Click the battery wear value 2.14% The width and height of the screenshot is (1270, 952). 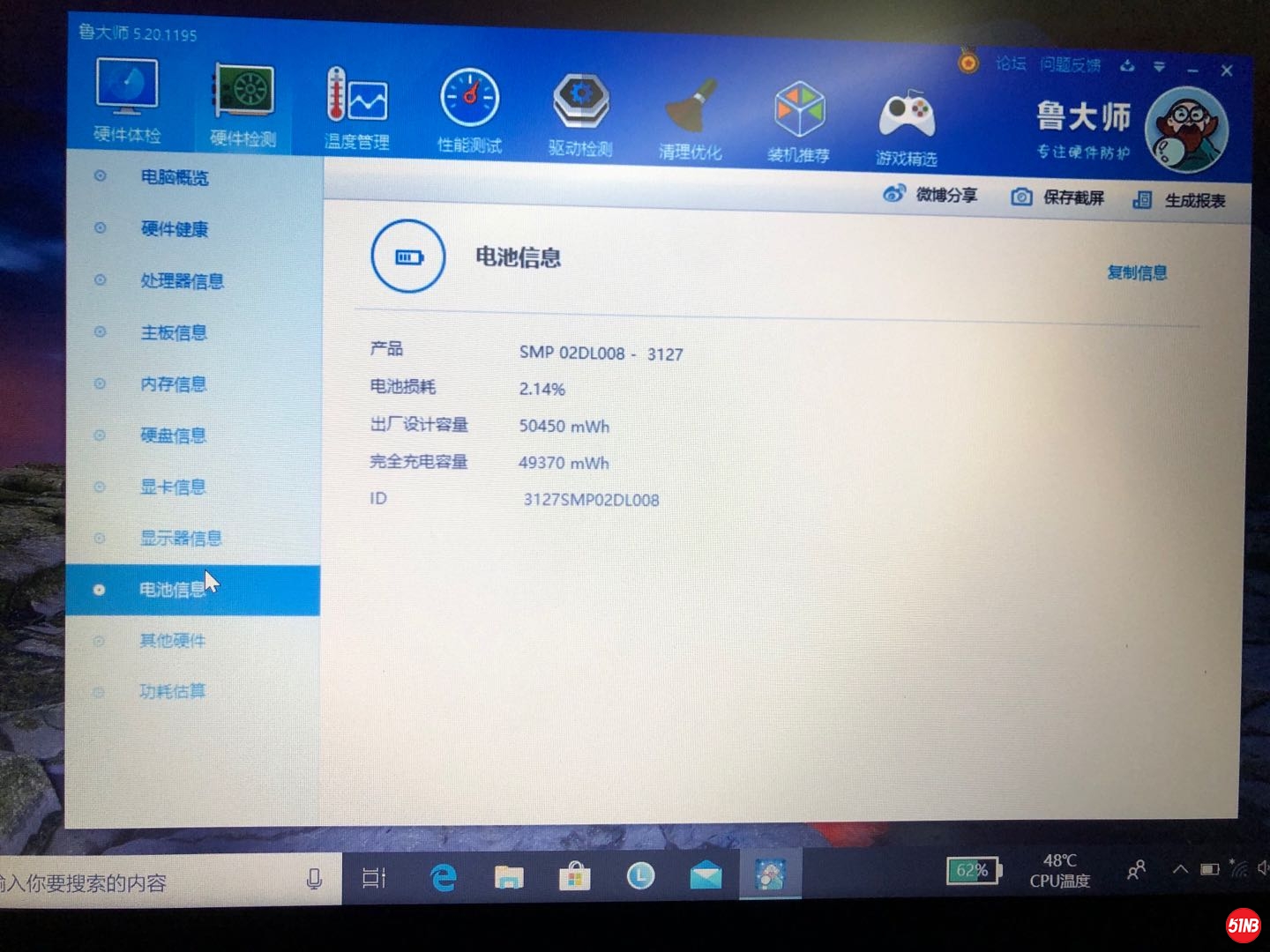coord(542,389)
